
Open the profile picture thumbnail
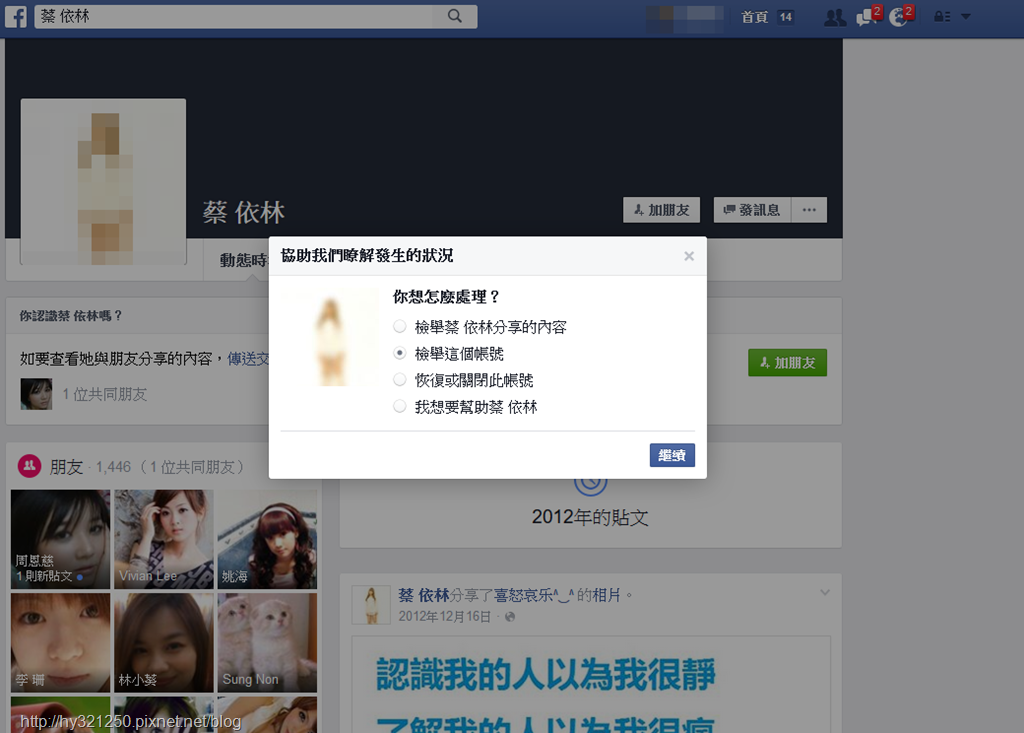[103, 182]
